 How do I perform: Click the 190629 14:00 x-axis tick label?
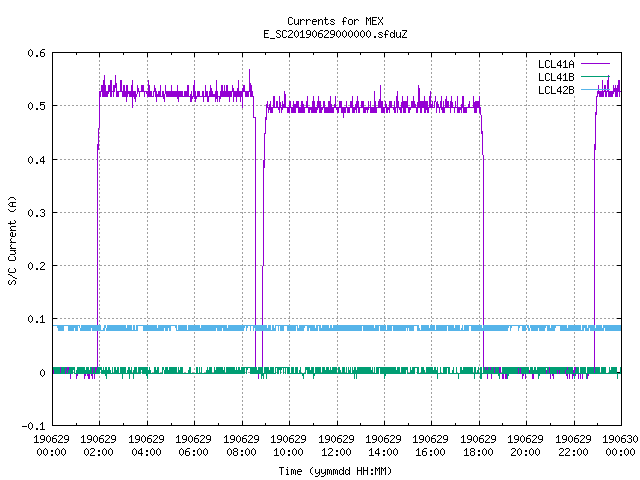[x=383, y=446]
